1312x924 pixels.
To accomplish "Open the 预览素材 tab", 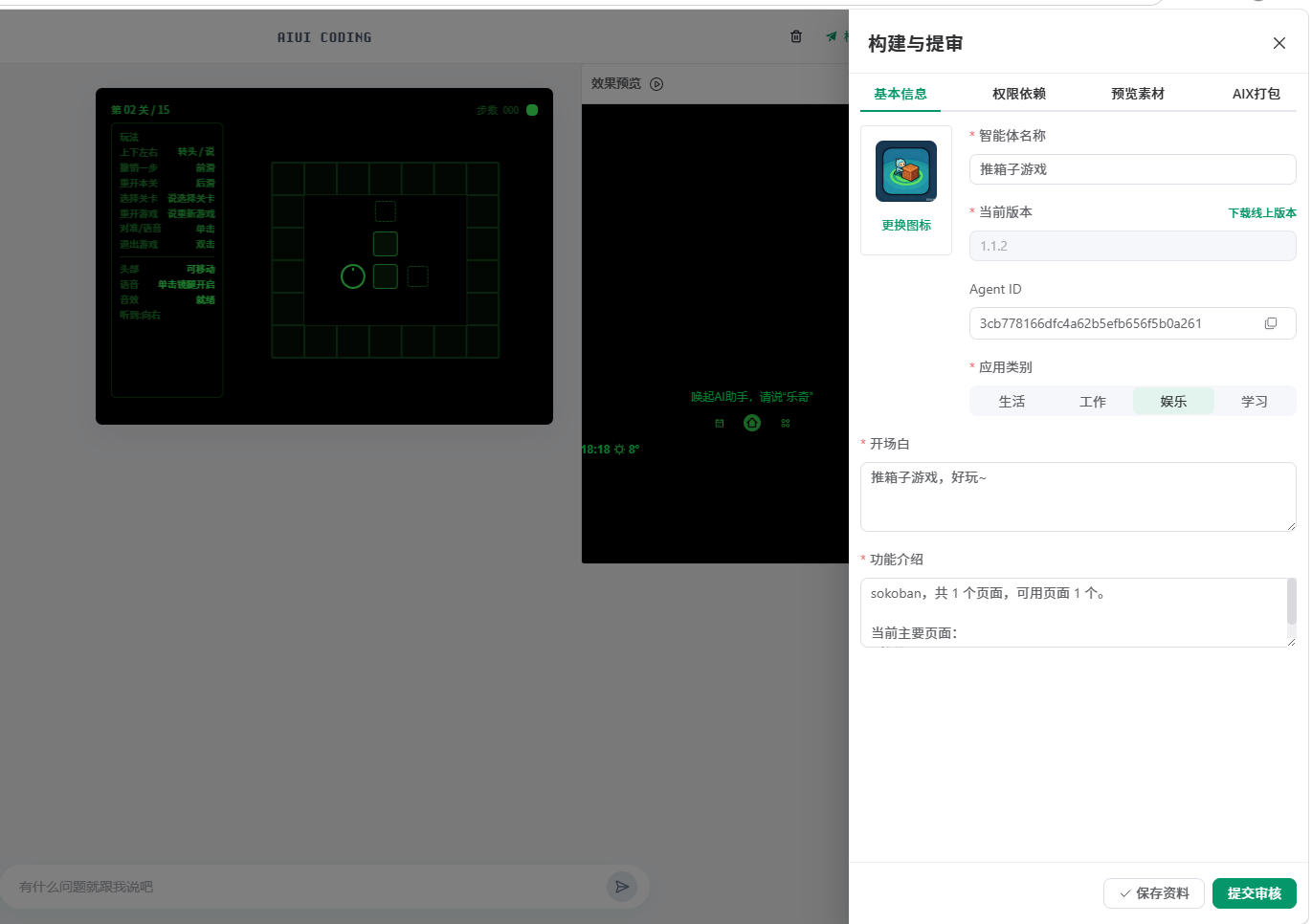I will pyautogui.click(x=1137, y=94).
